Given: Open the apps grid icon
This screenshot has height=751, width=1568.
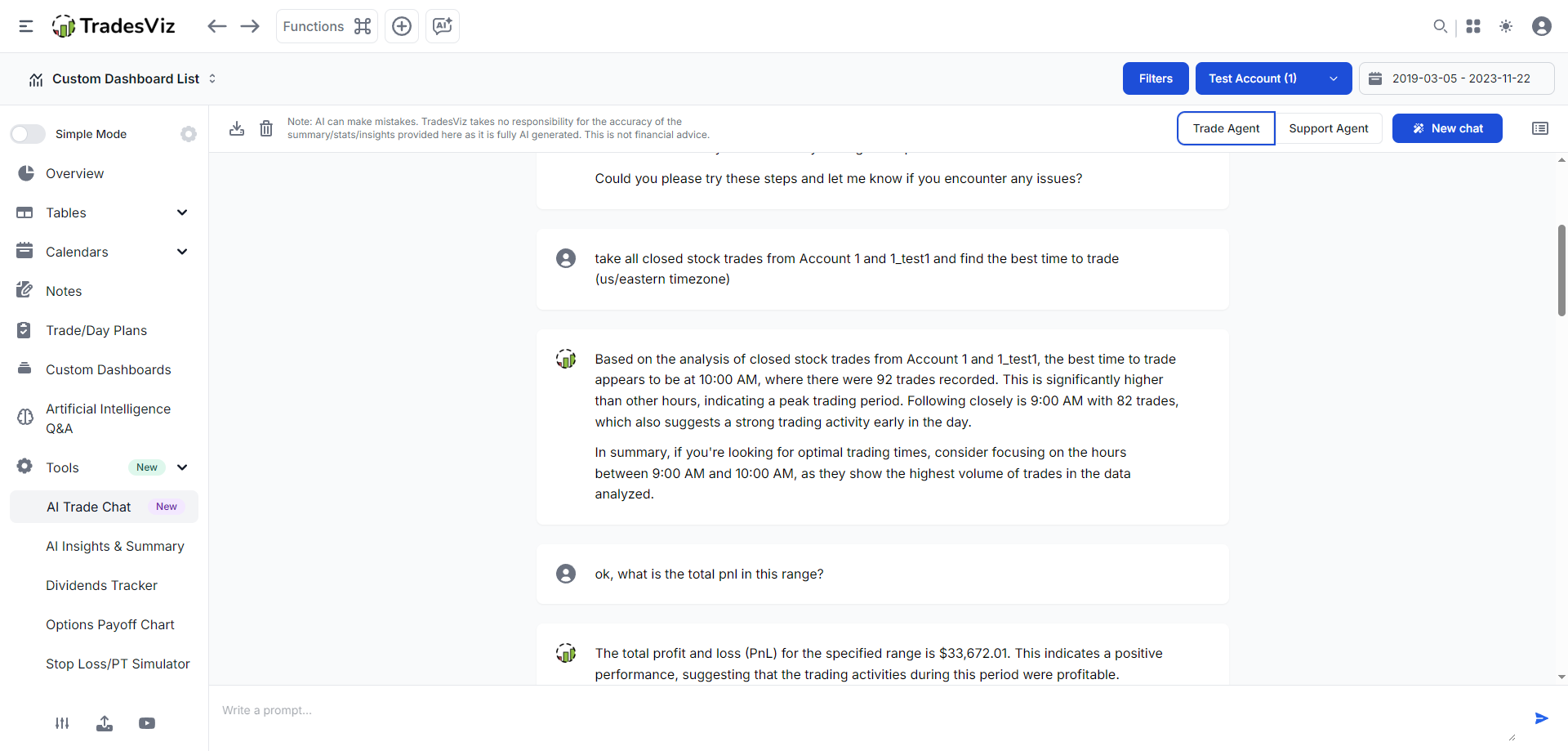Looking at the screenshot, I should point(1473,26).
